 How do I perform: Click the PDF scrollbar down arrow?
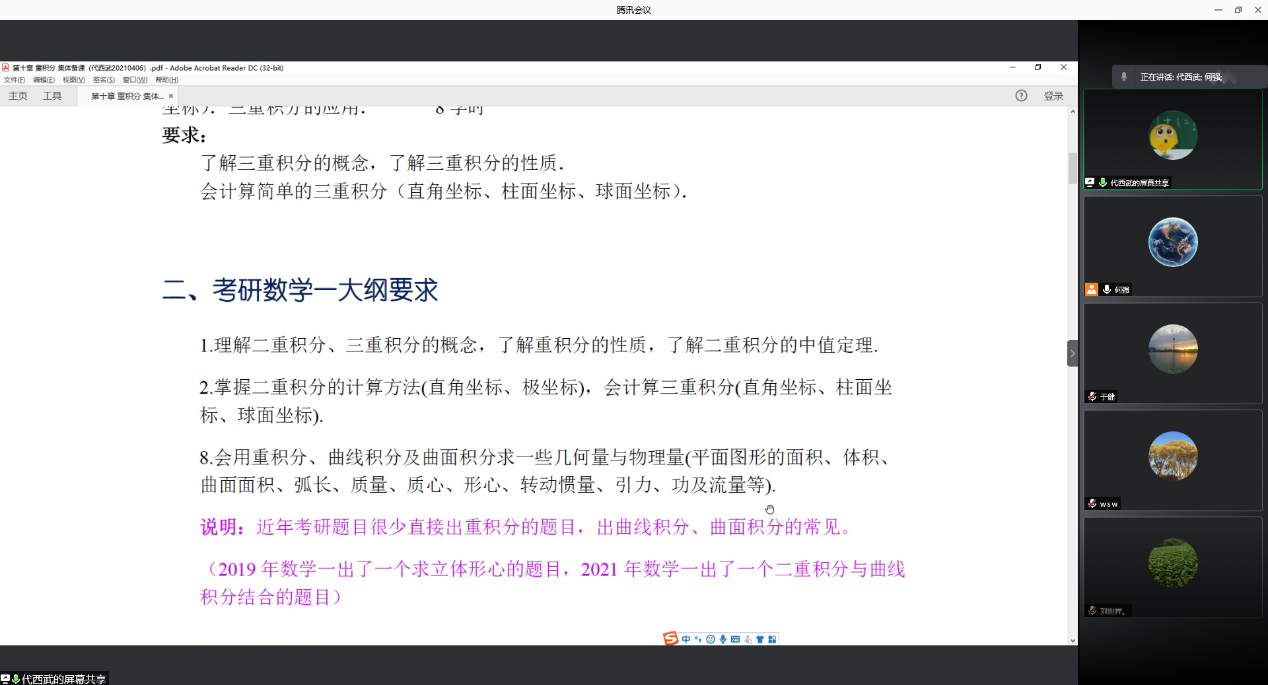pyautogui.click(x=1073, y=640)
